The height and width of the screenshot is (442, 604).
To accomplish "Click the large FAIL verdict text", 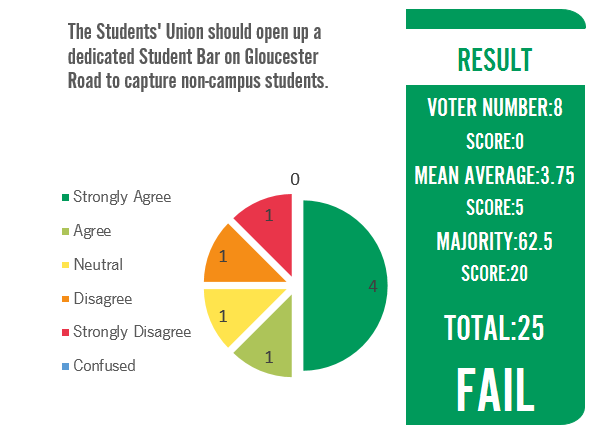I will tap(495, 388).
